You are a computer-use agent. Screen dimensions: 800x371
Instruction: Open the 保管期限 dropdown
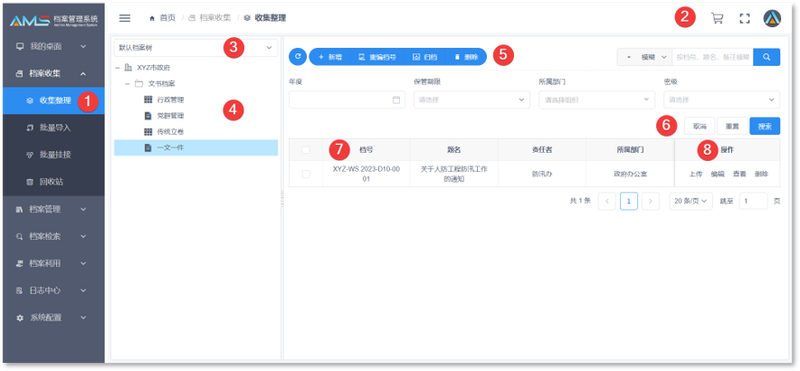471,100
